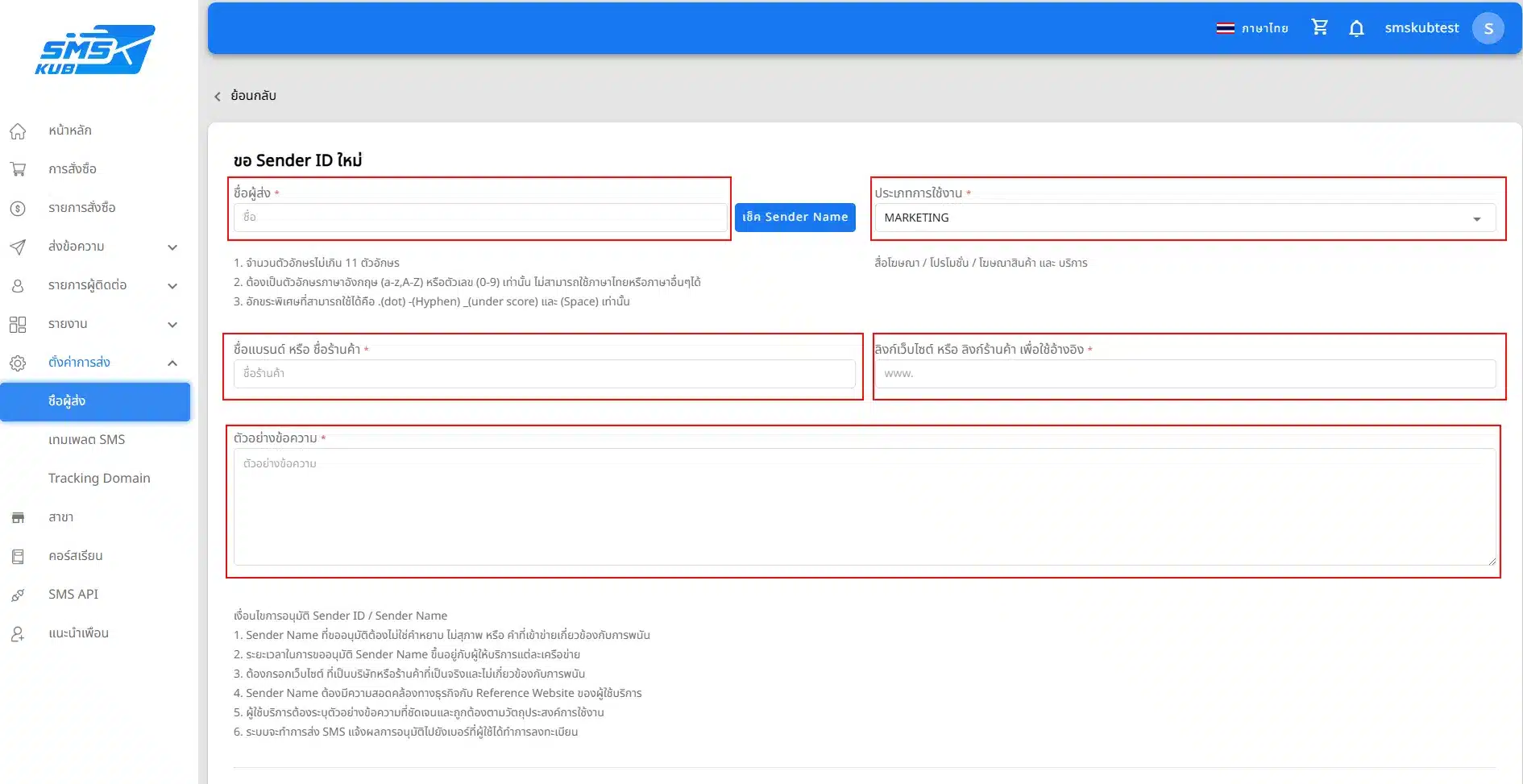
Task: Expand the ส่งข้อความ menu chevron
Action: click(x=172, y=247)
